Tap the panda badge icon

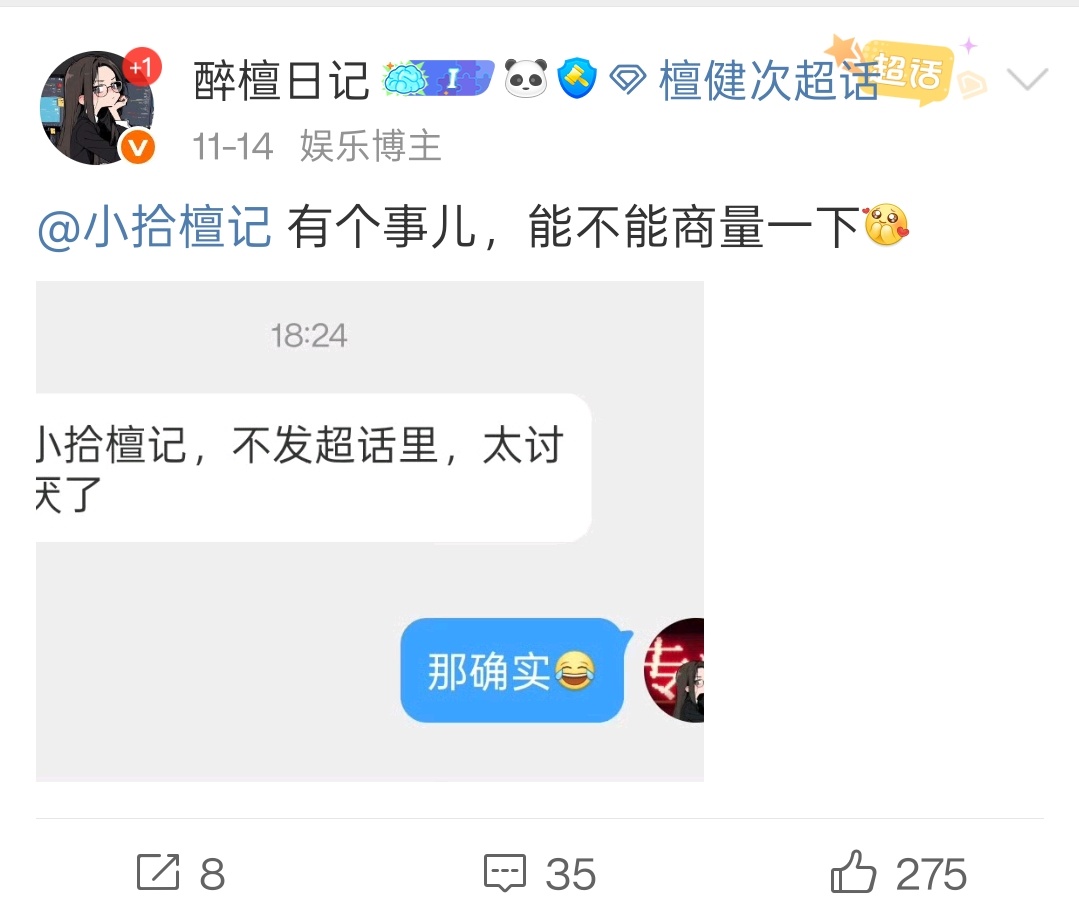(526, 78)
